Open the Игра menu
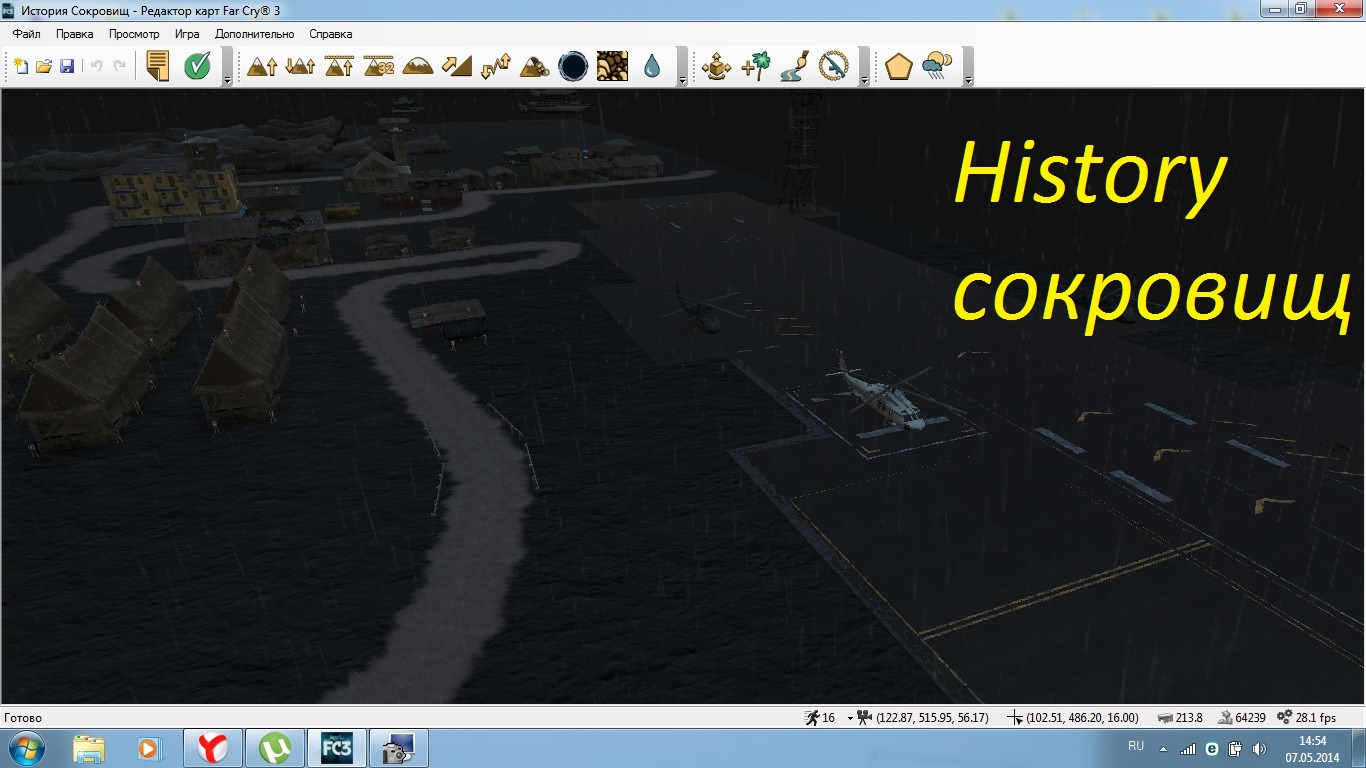 click(x=187, y=34)
